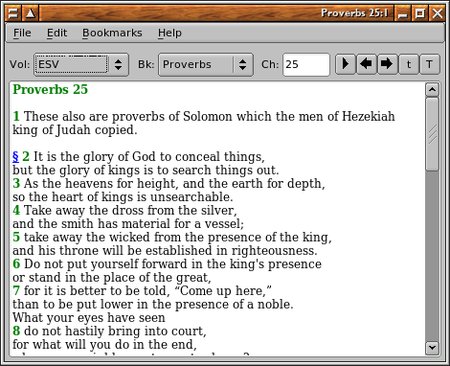
Task: Click verse number 4
Action: point(16,210)
